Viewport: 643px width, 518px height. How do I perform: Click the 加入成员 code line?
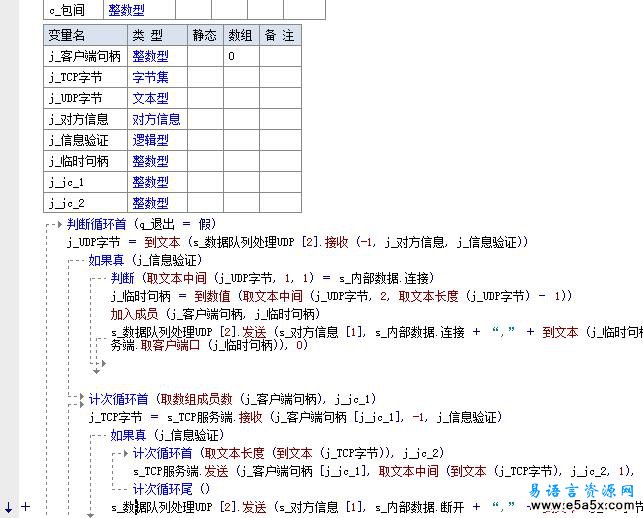click(x=215, y=314)
